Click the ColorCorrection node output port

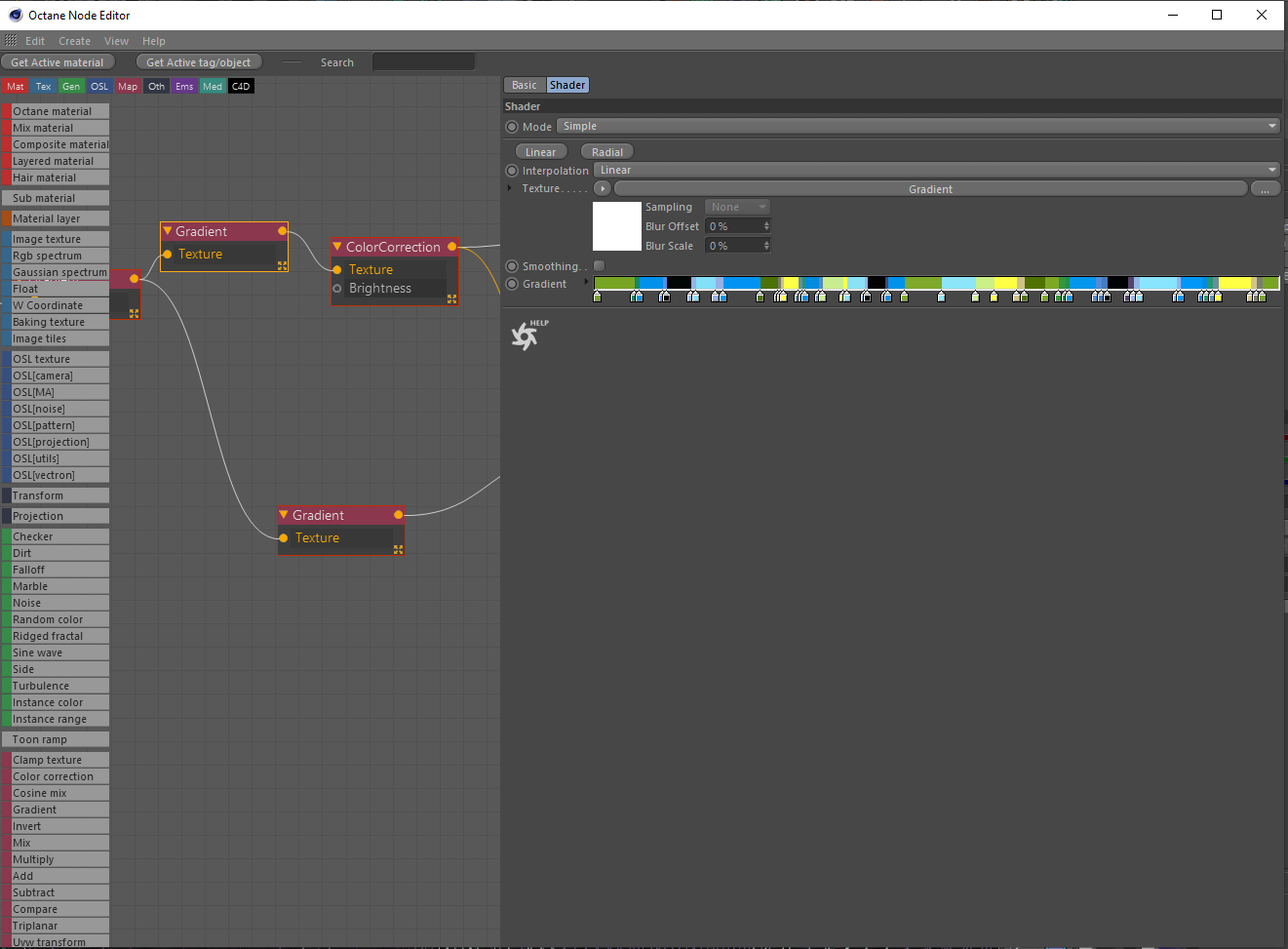click(x=452, y=247)
